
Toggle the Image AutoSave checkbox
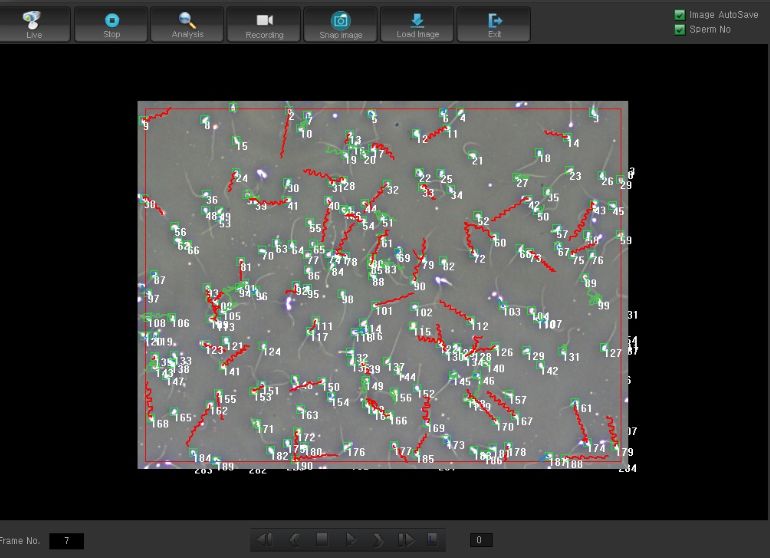(680, 15)
